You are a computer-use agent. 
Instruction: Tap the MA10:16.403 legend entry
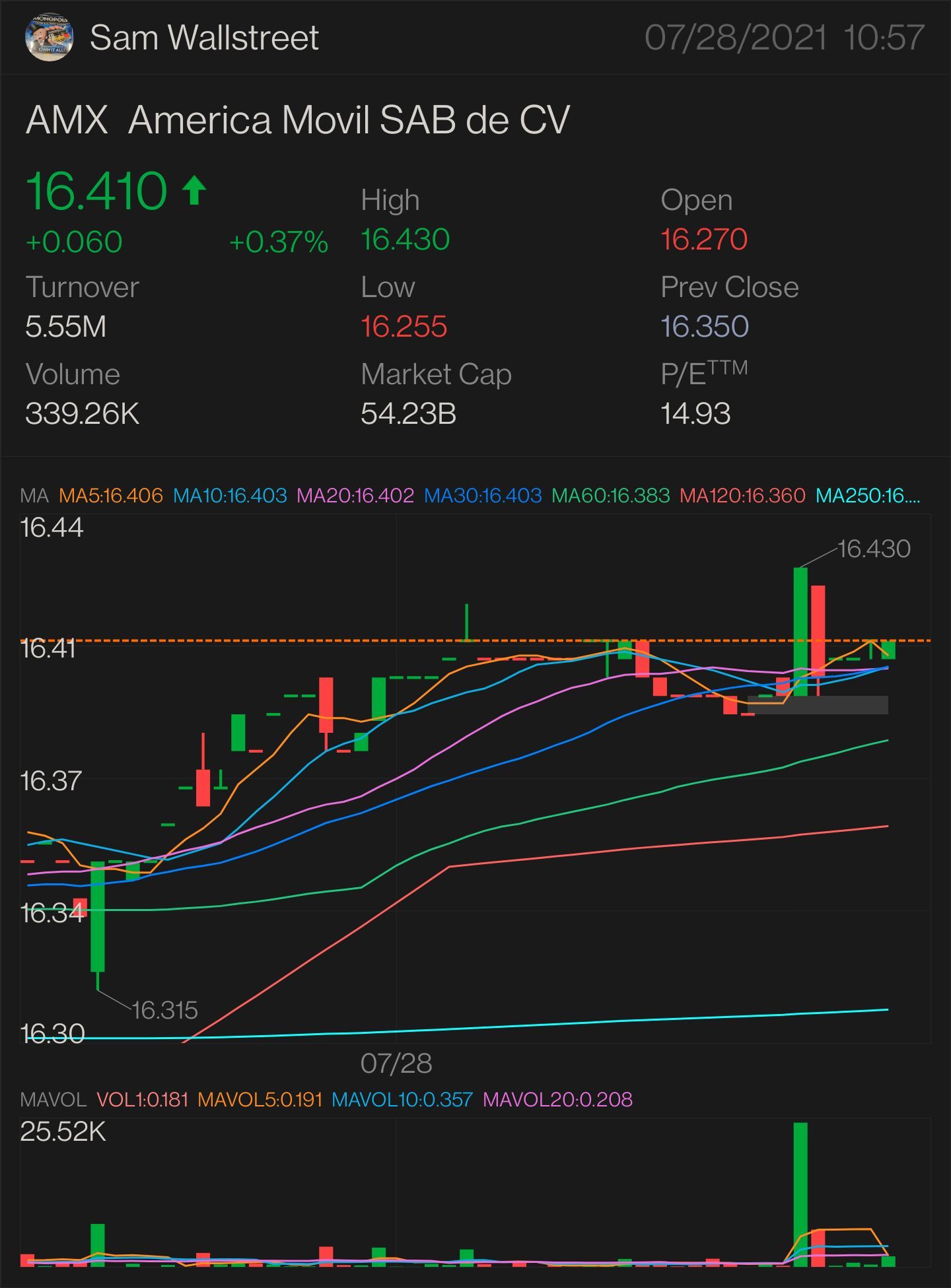point(230,496)
